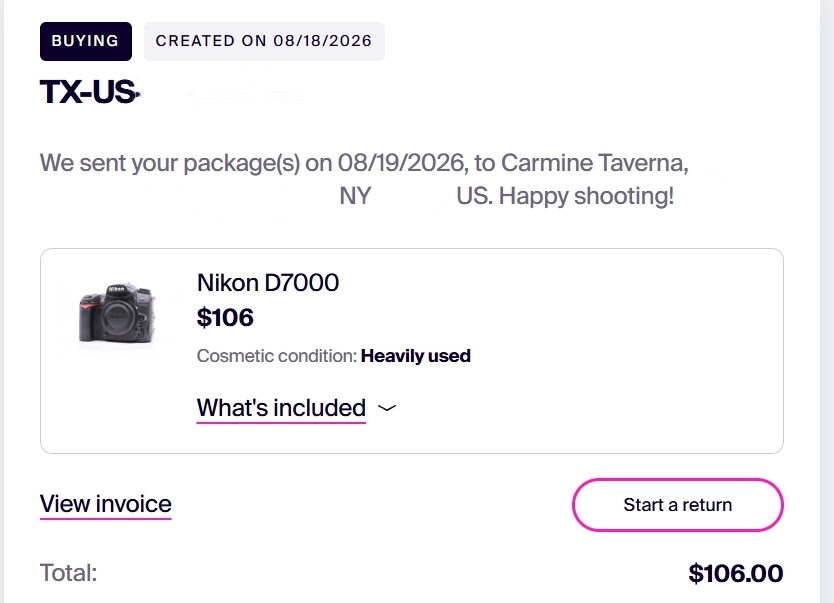Click the $106 item price
The image size is (834, 603).
click(225, 317)
